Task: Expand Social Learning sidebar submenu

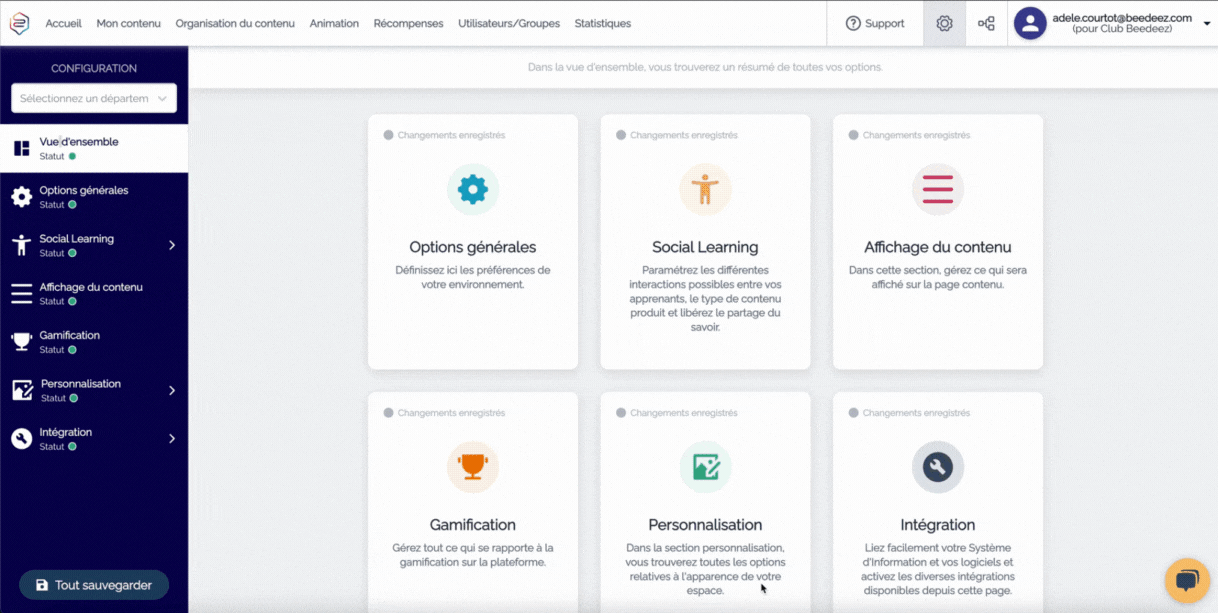Action: pos(172,245)
